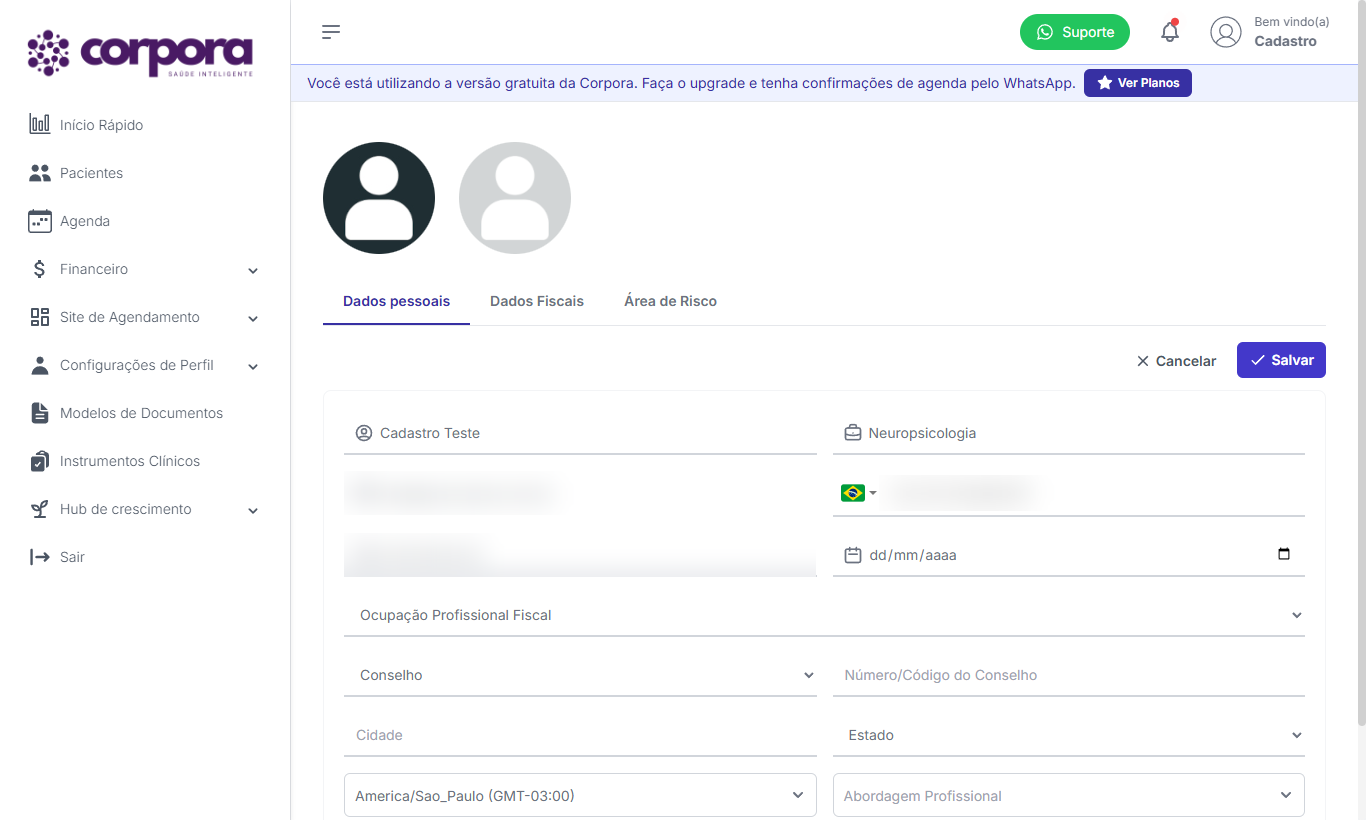Click the Pacientes people icon
The height and width of the screenshot is (820, 1366).
pos(39,173)
